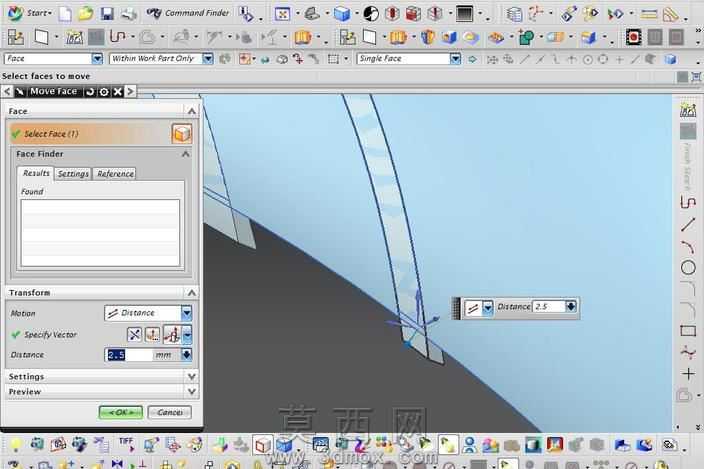
Task: Click the Print icon
Action: click(128, 14)
